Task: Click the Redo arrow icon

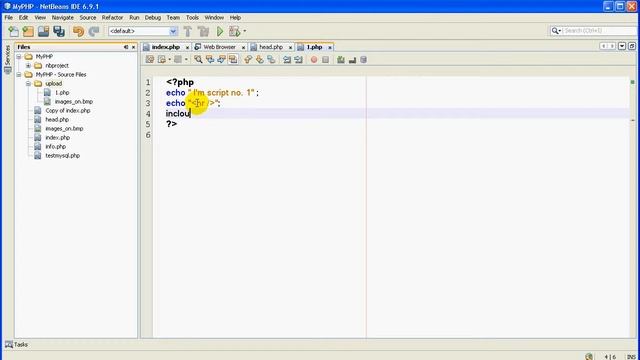Action: click(94, 31)
